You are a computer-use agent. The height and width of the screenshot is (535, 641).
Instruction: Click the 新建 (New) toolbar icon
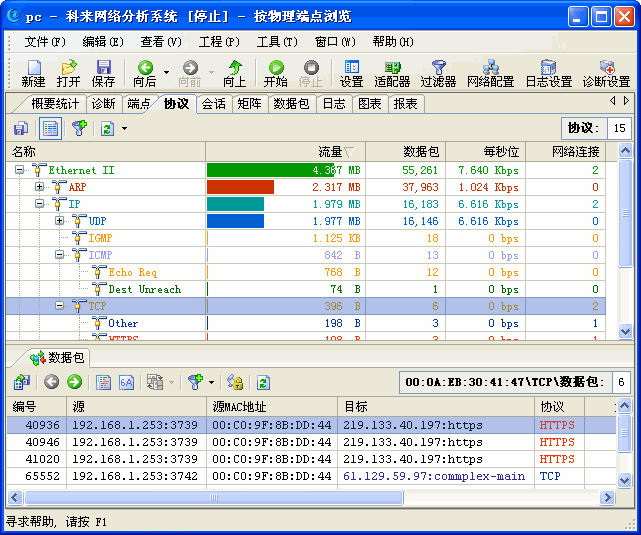34,74
